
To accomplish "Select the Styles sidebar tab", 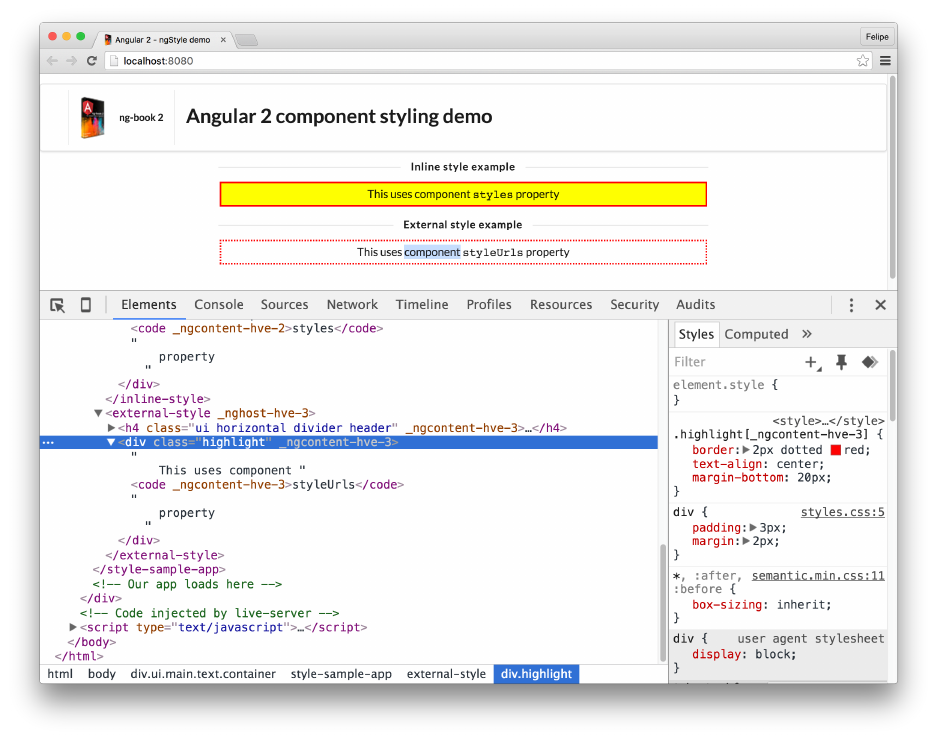I will tap(696, 334).
